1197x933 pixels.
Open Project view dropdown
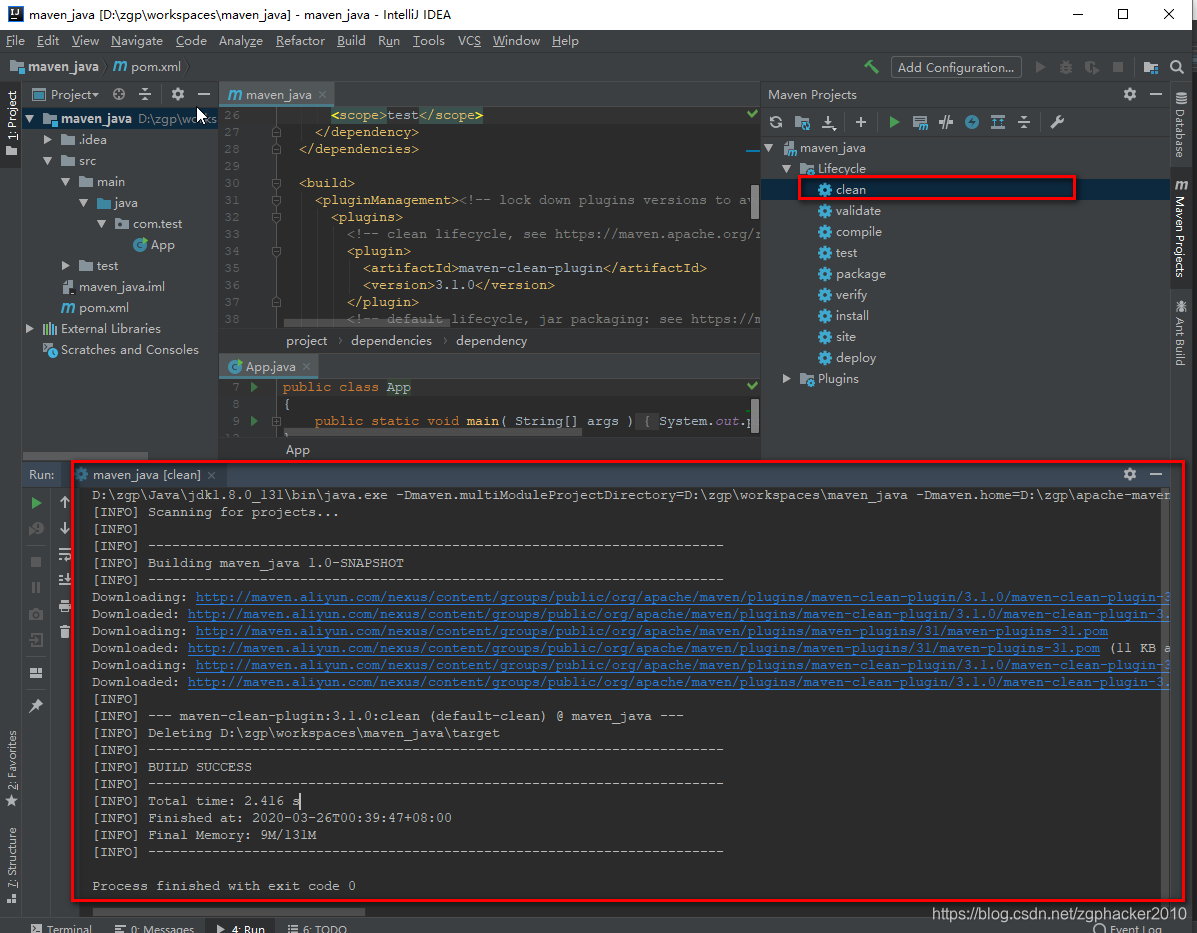click(x=66, y=95)
